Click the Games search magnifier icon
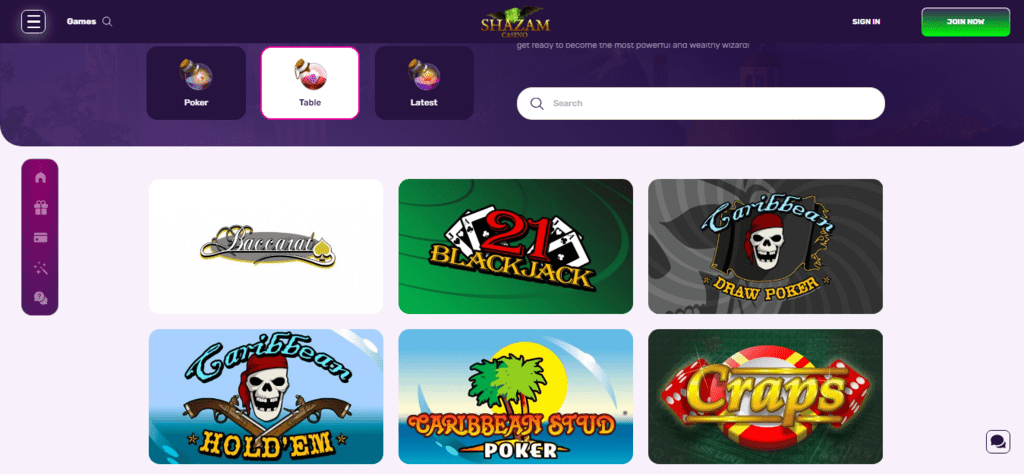Viewport: 1024px width, 474px height. [108, 22]
